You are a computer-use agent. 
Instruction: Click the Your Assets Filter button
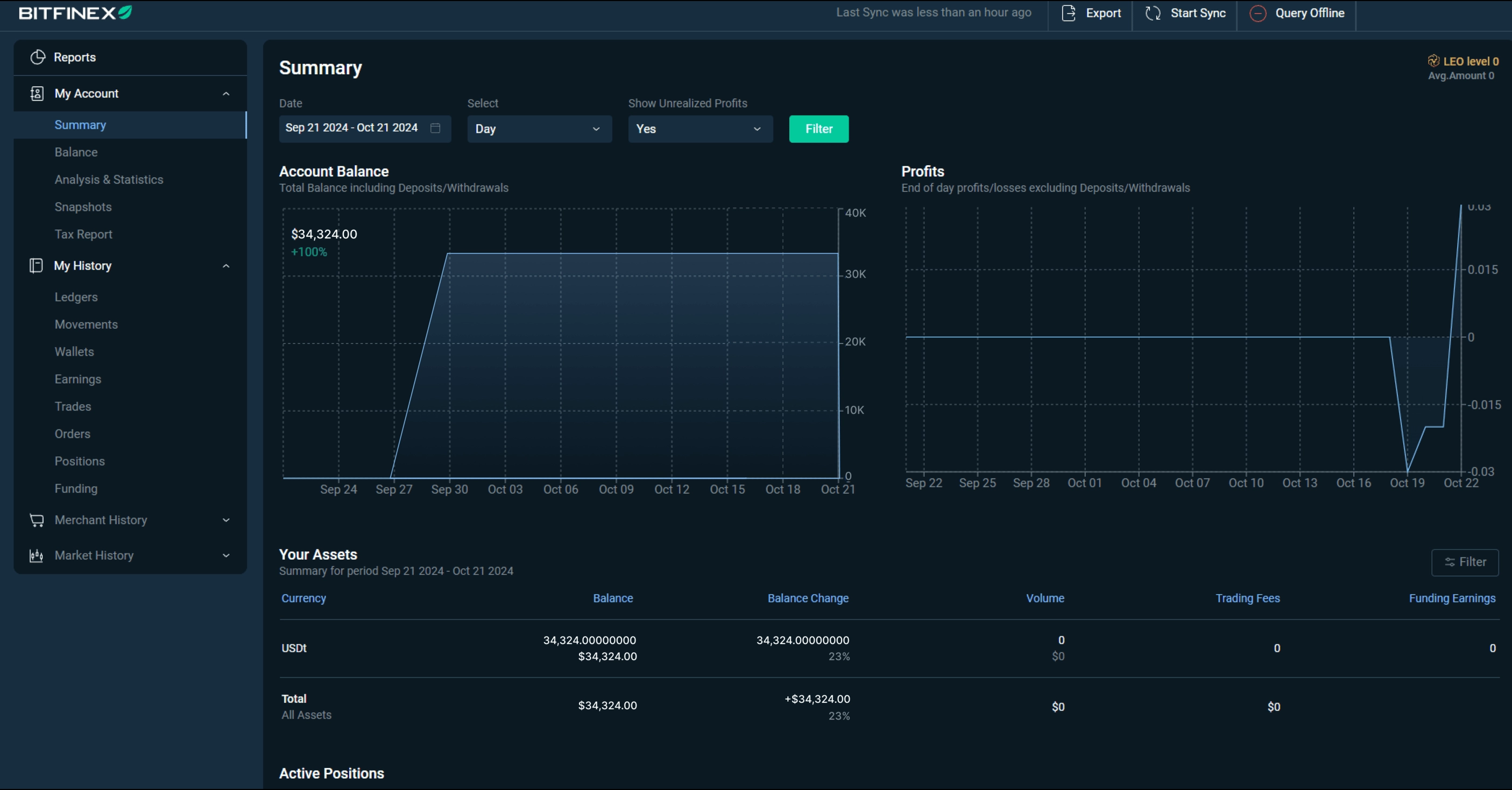coord(1465,562)
